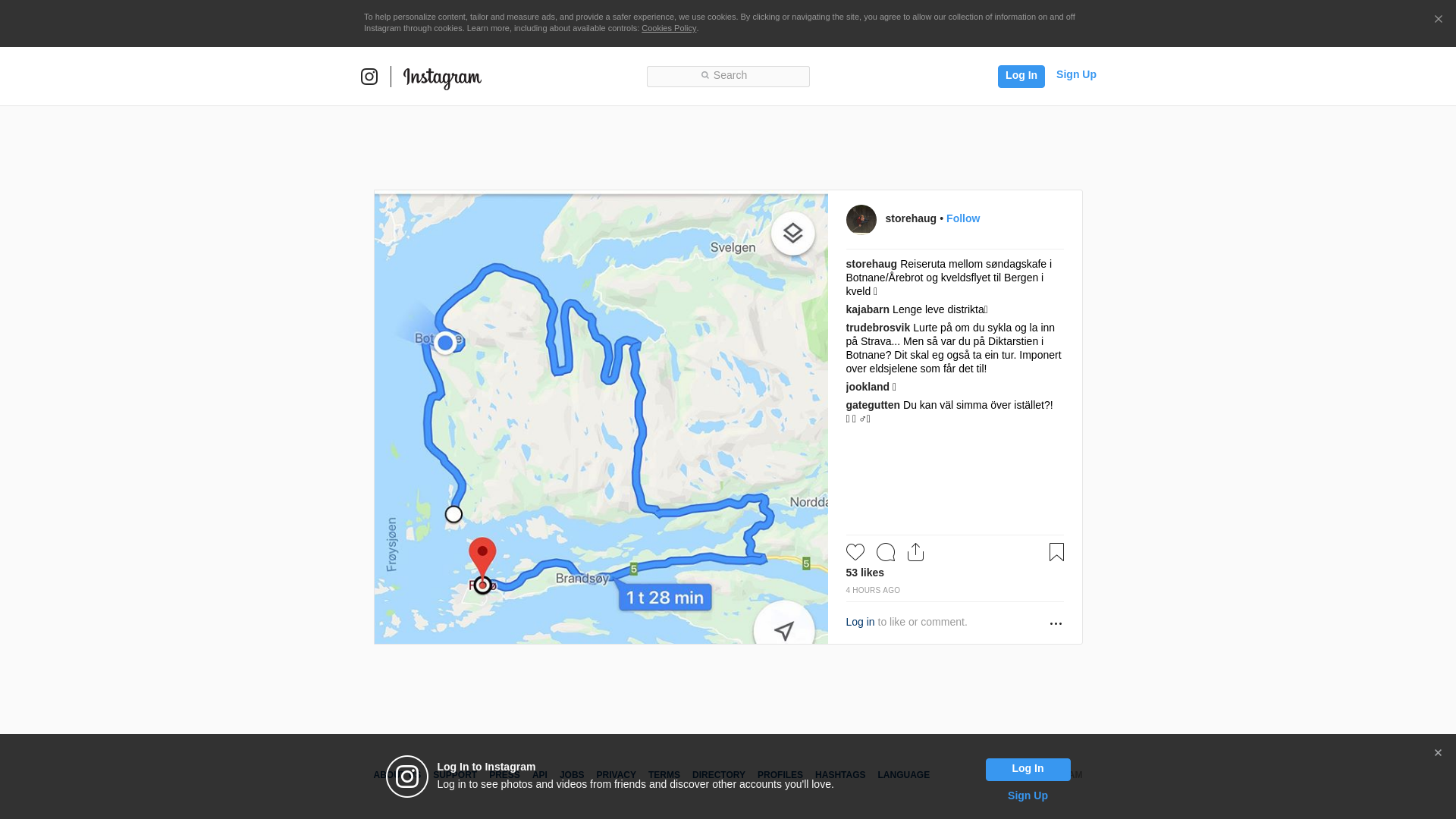1456x819 pixels.
Task: Click the Instagram camera glyph logo
Action: pos(369,77)
